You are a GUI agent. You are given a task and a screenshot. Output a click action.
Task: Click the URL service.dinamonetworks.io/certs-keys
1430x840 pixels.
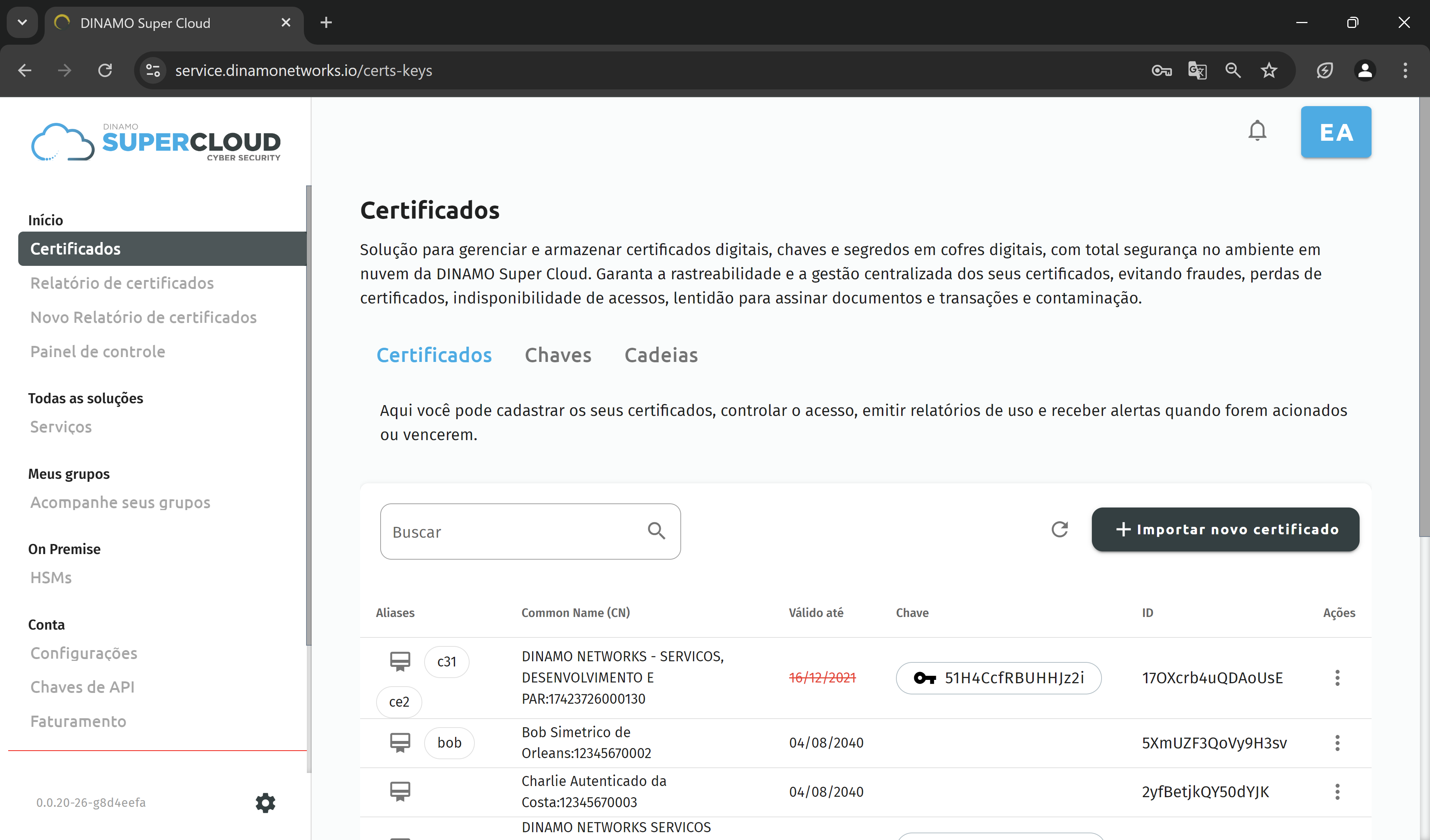304,70
